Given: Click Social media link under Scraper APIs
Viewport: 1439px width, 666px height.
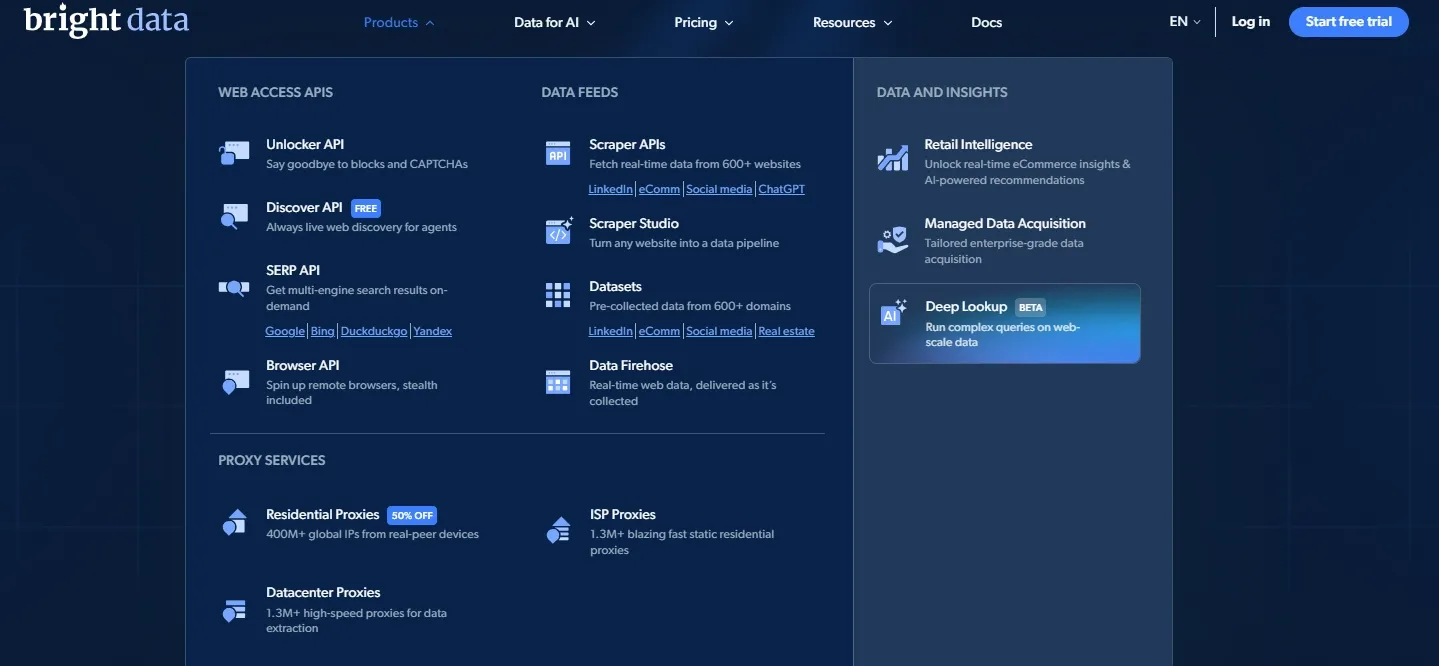Looking at the screenshot, I should click(719, 189).
